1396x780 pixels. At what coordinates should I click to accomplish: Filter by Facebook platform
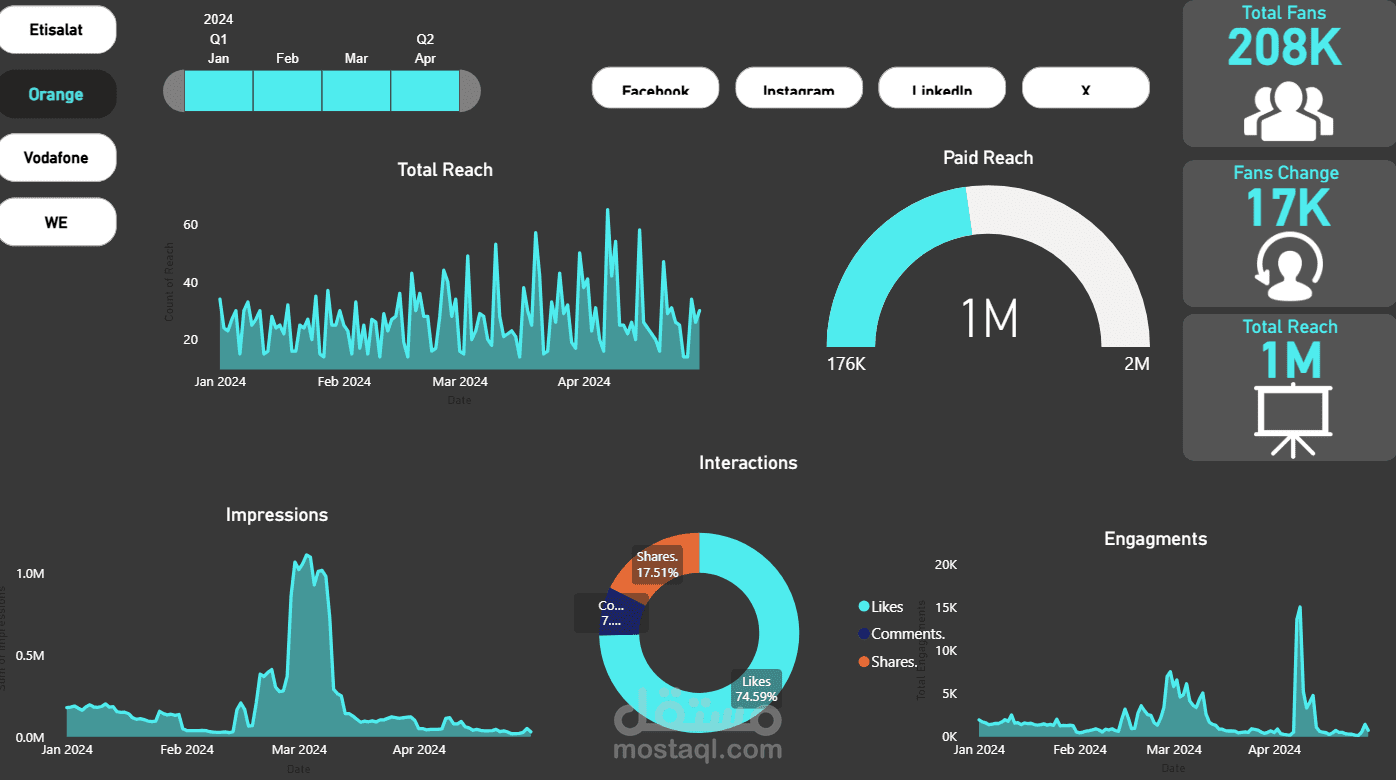pyautogui.click(x=655, y=88)
